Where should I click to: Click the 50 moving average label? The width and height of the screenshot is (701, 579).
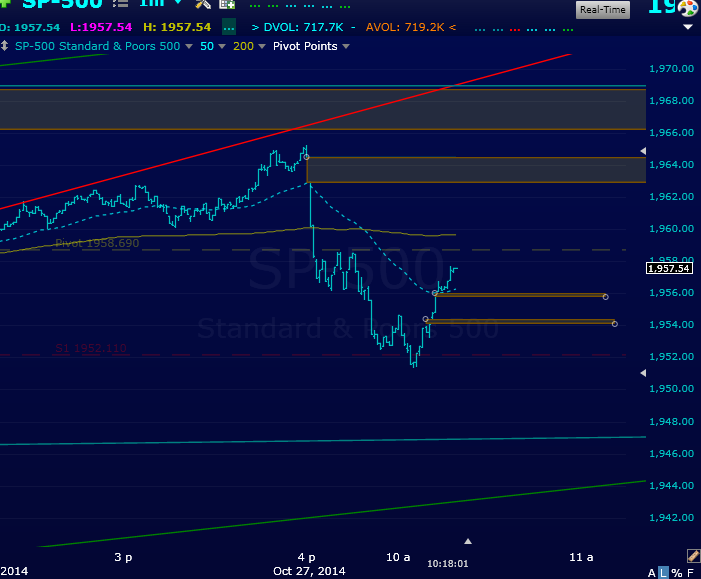tap(207, 46)
